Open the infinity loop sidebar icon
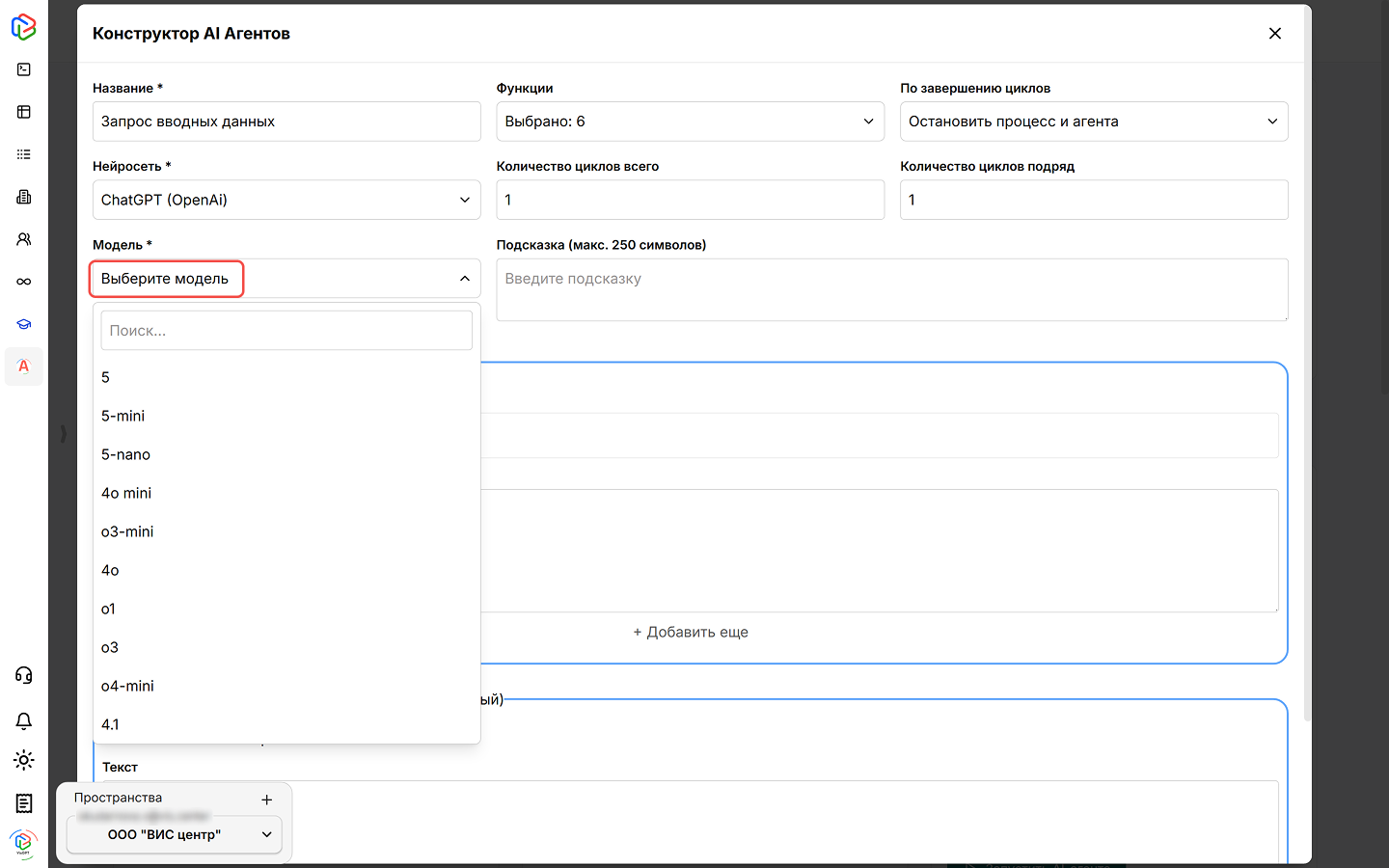This screenshot has width=1389, height=868. pos(24,282)
